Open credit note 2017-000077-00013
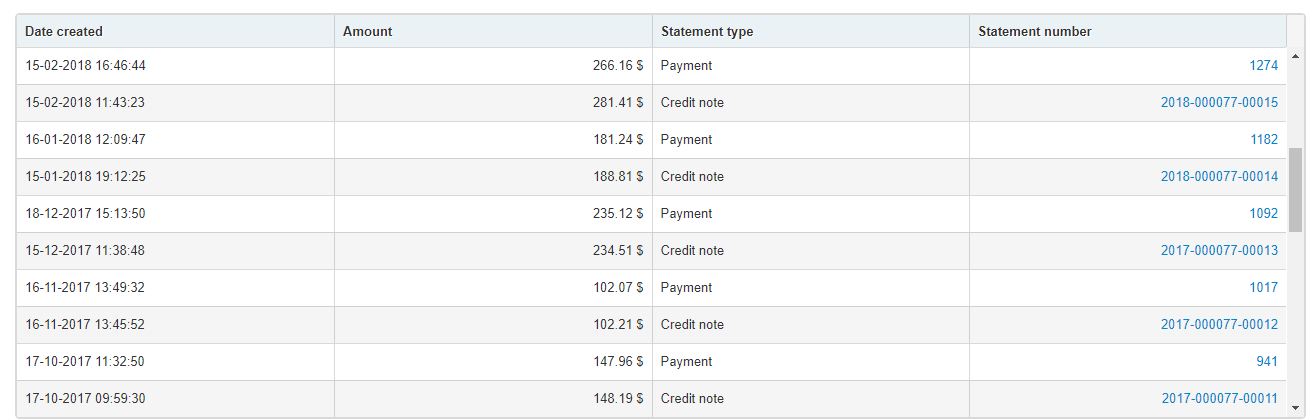This screenshot has width=1314, height=420. pos(1219,251)
